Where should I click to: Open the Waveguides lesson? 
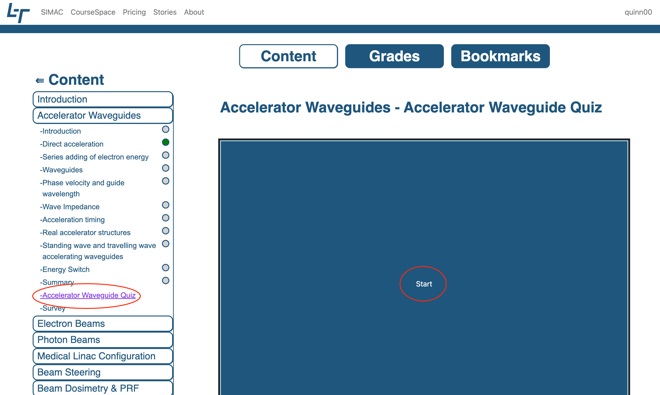tap(61, 170)
